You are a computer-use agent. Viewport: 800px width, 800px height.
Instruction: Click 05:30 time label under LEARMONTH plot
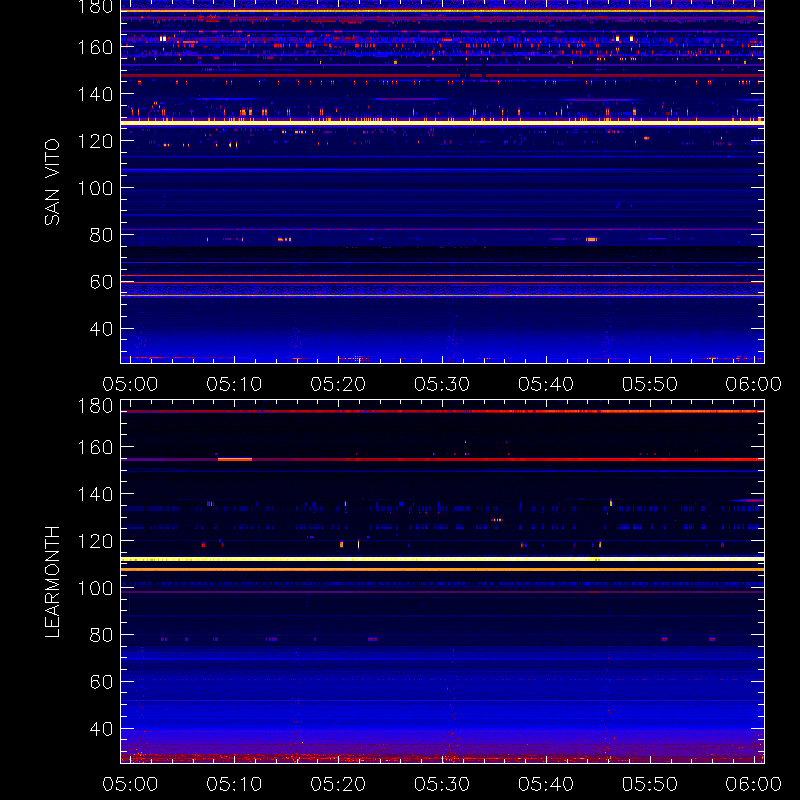(x=442, y=784)
